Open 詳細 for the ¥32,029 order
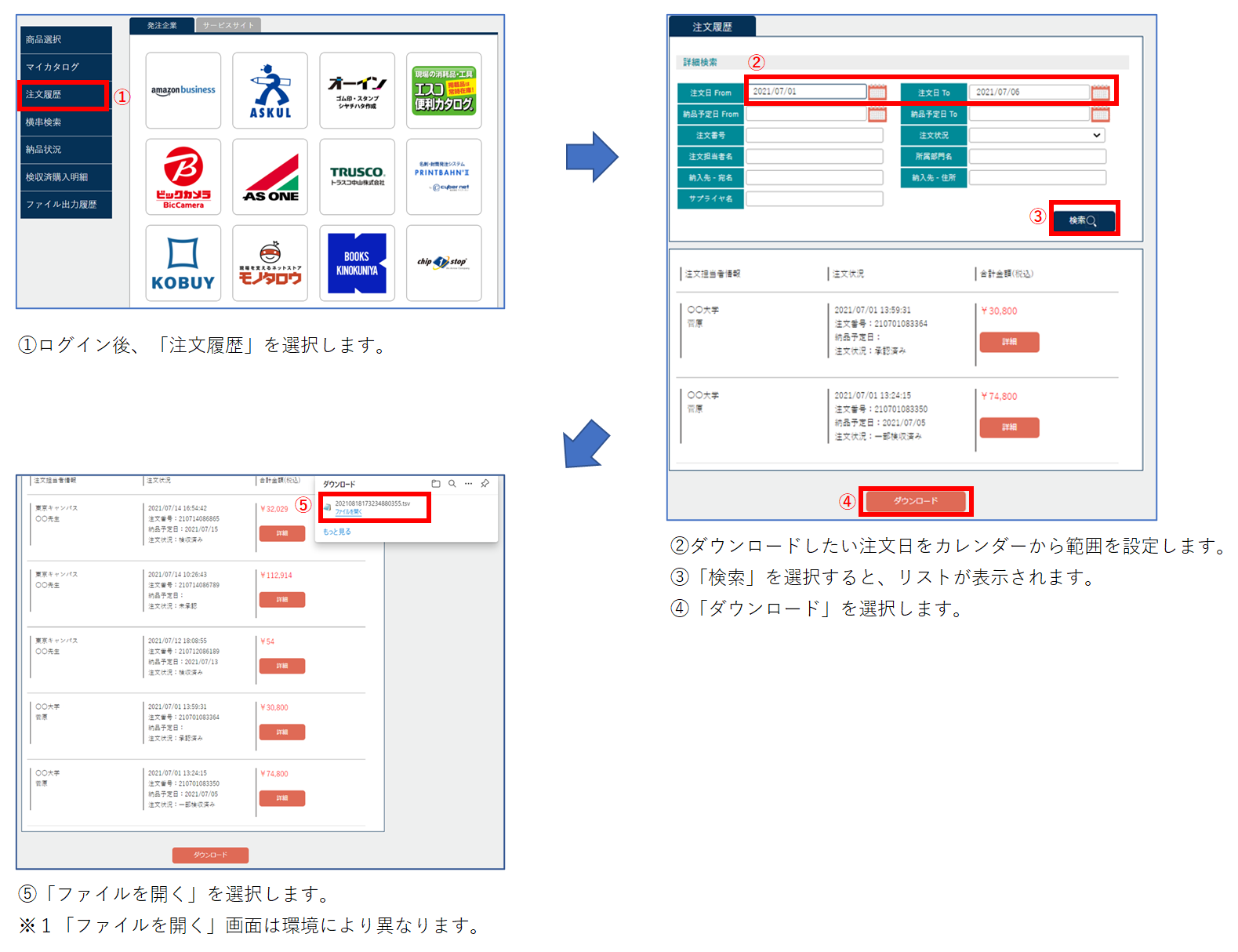 coord(282,533)
